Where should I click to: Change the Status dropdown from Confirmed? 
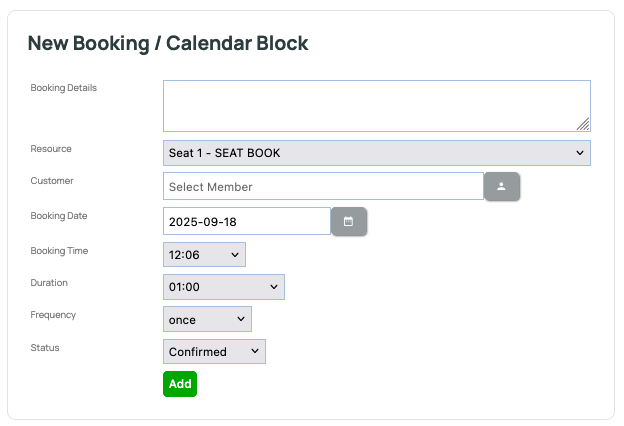[214, 352]
